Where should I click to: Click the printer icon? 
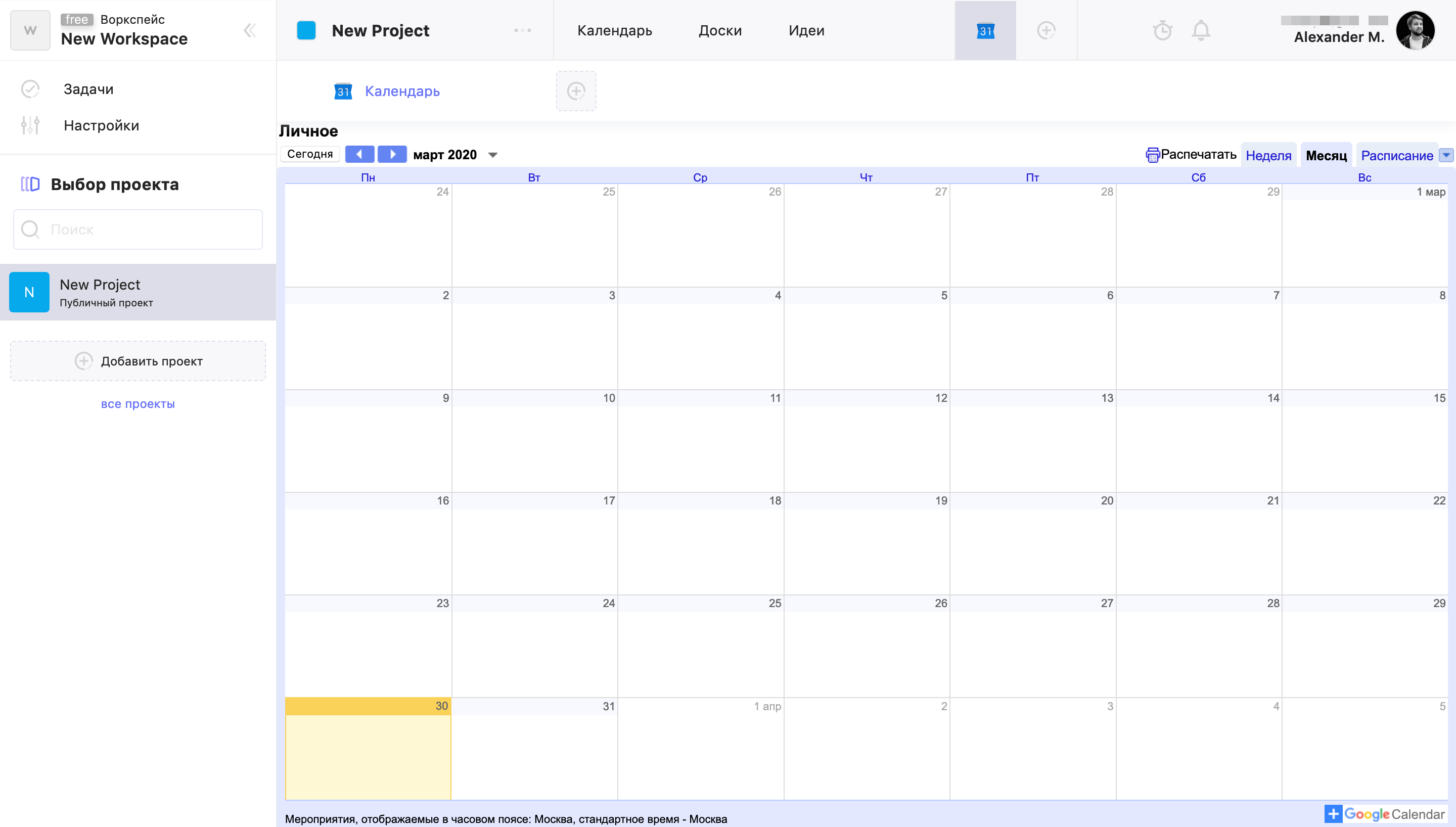1152,155
